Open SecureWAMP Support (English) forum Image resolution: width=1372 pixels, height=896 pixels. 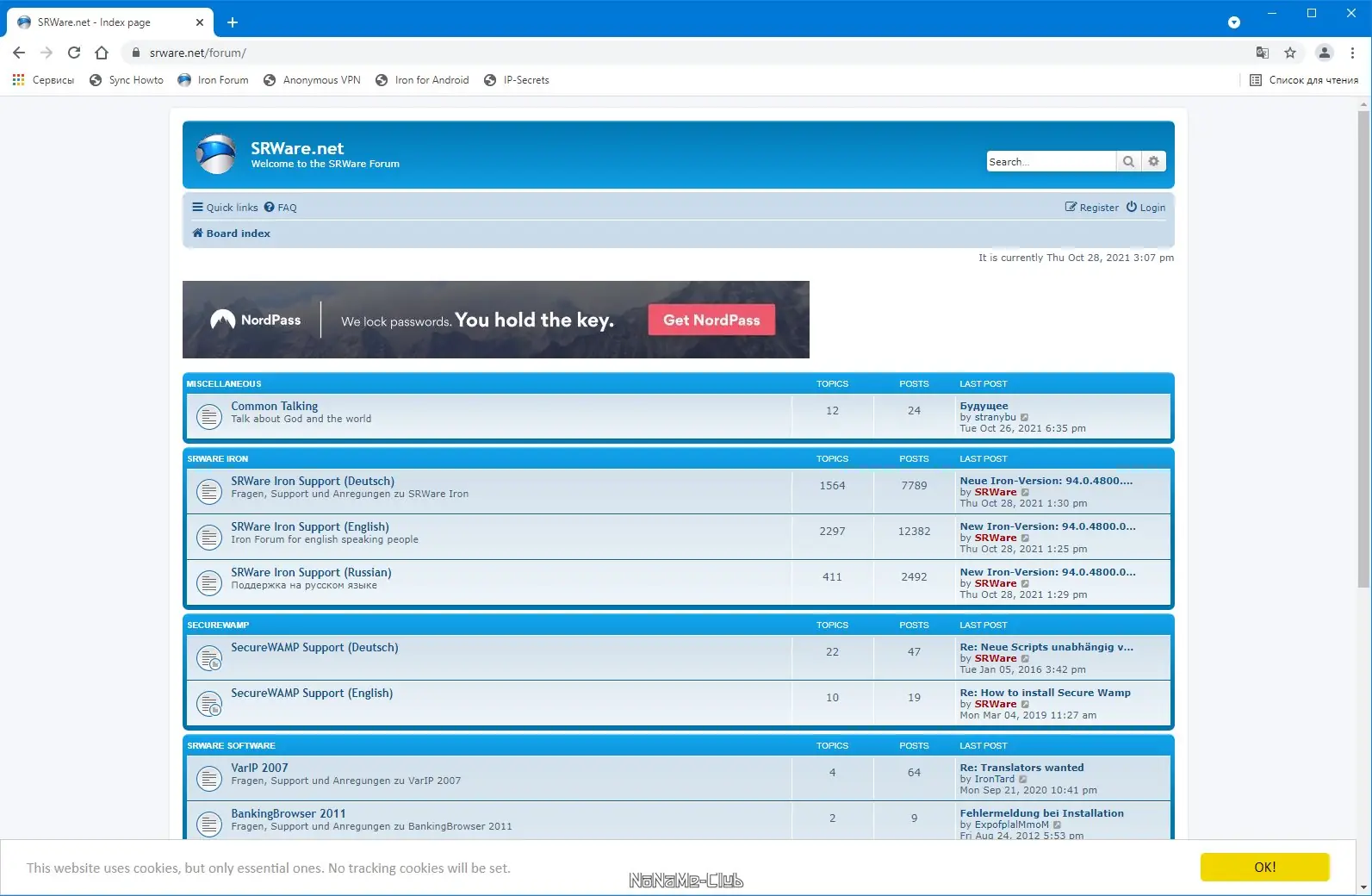312,693
